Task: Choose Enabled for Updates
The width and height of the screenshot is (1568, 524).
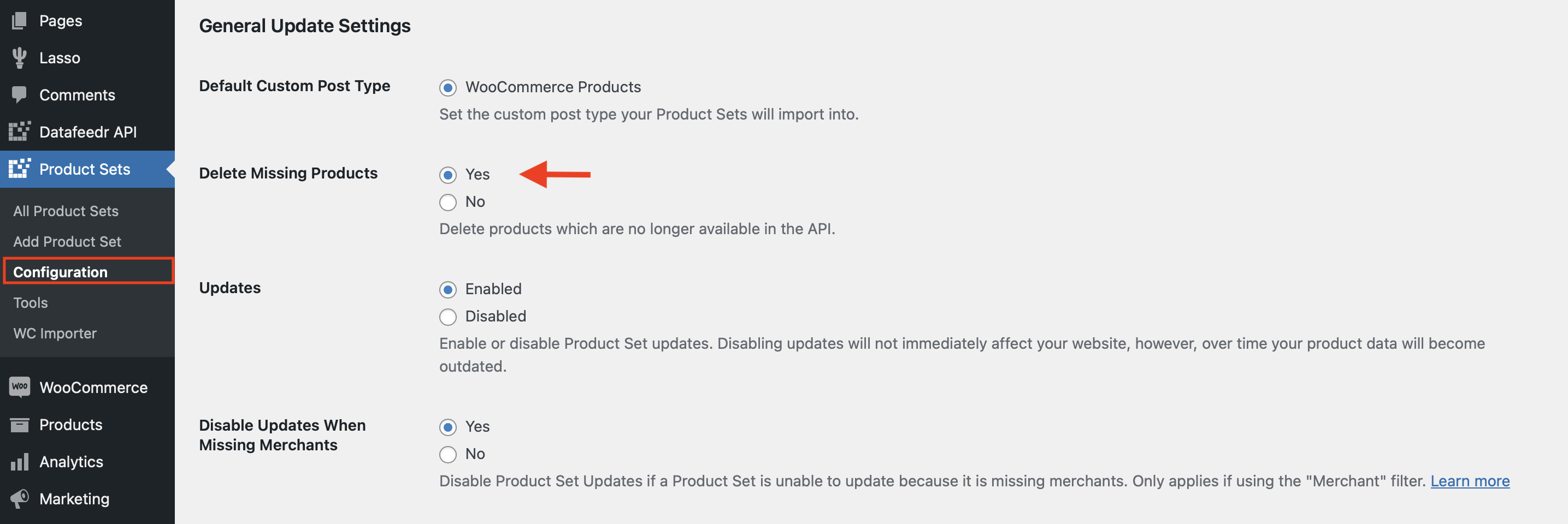Action: point(448,289)
